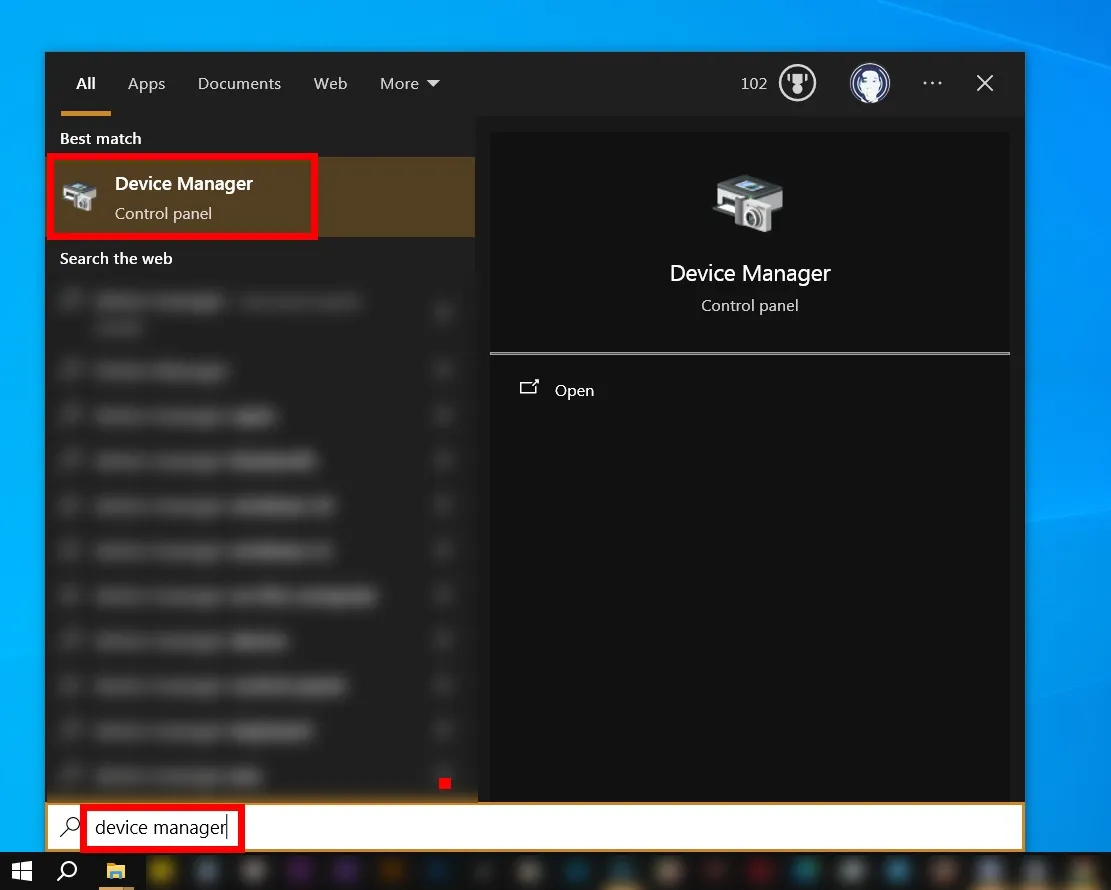Open your account profile picture
The image size is (1111, 890).
869,83
